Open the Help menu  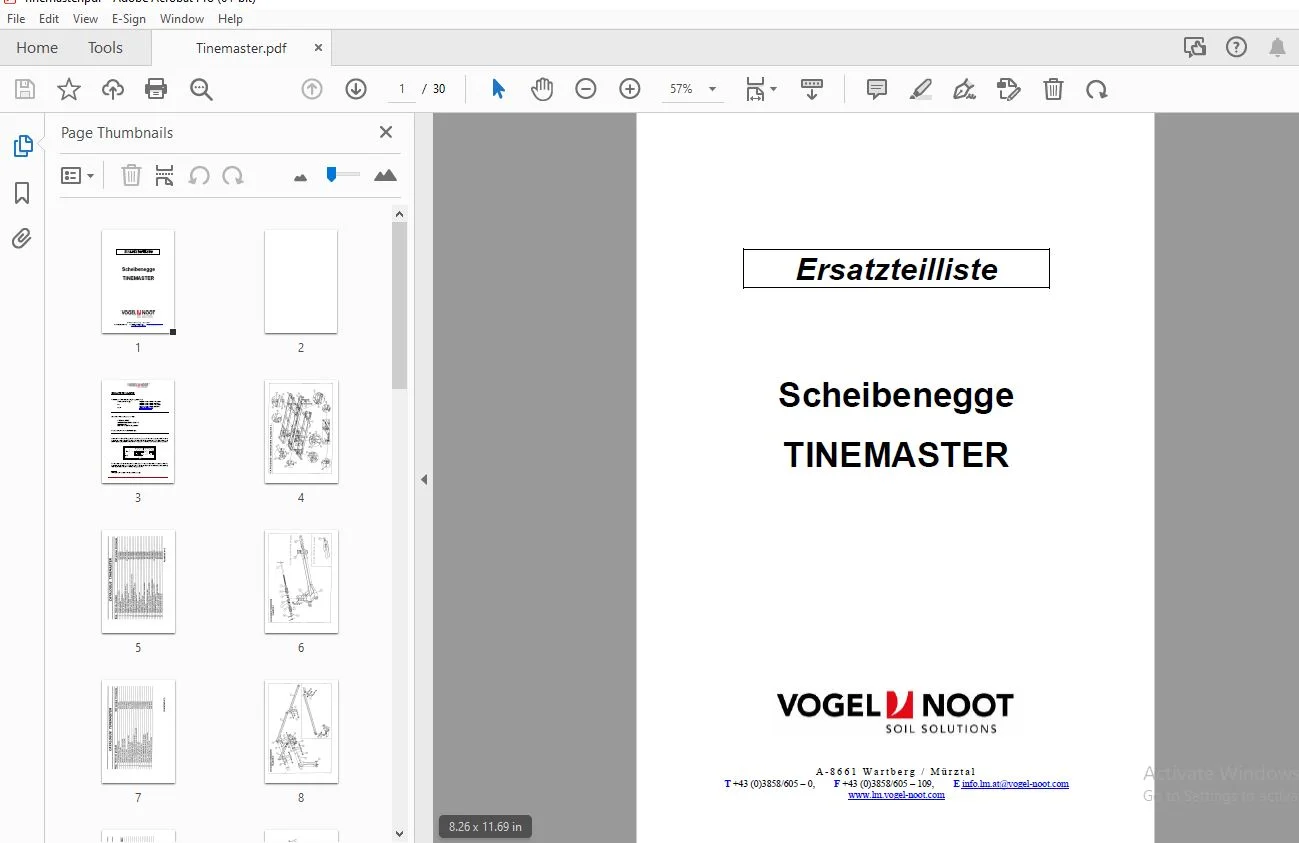(230, 19)
